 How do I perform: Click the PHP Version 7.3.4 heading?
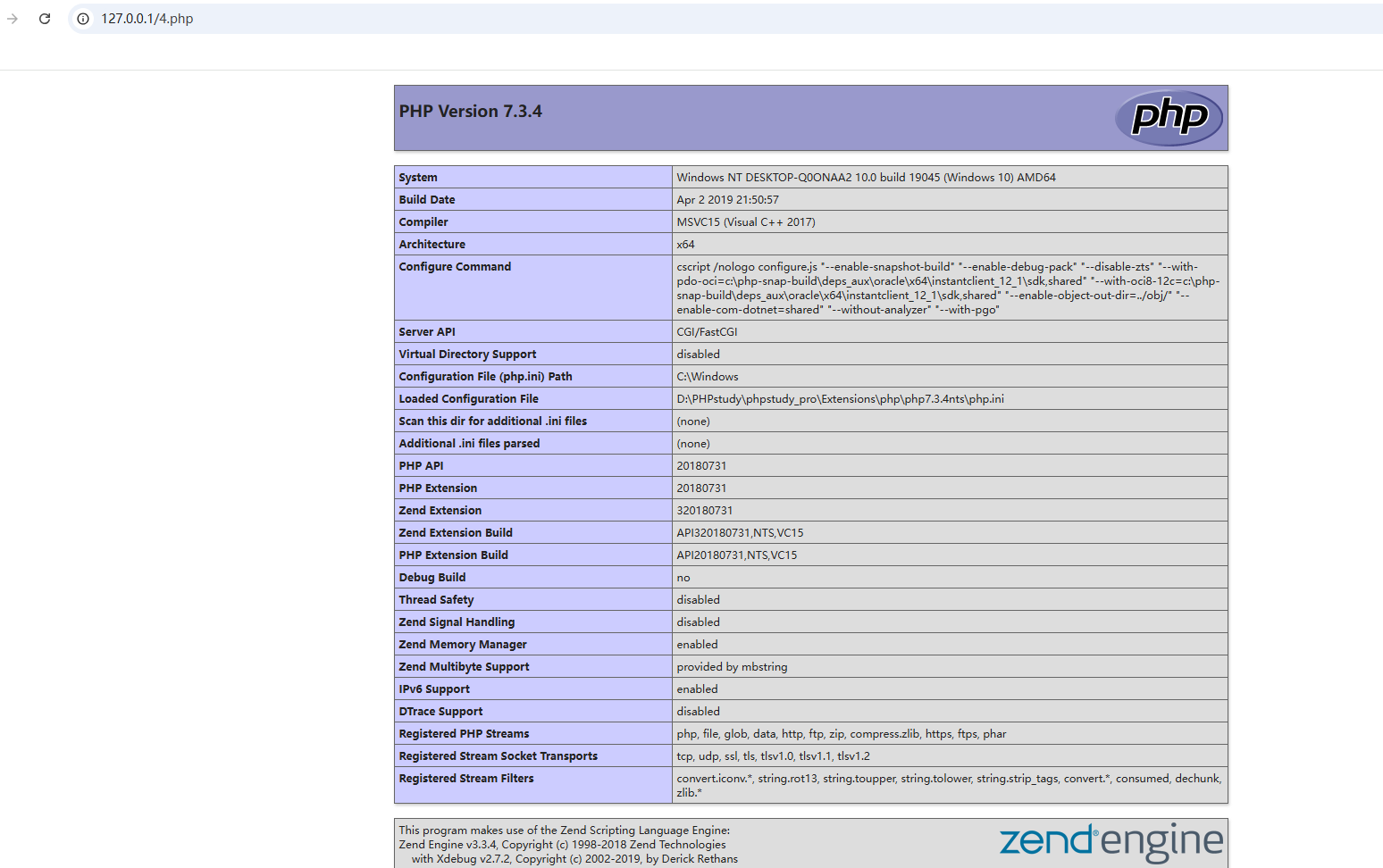click(x=471, y=112)
